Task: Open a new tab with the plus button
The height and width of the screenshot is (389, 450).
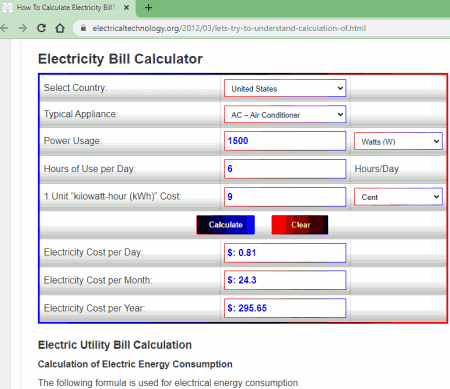Action: click(149, 7)
